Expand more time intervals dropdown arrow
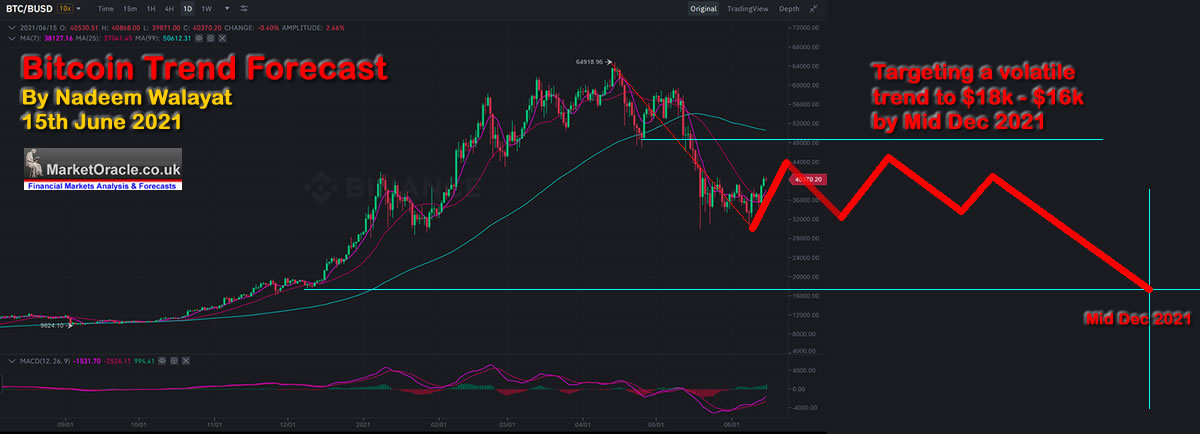 click(226, 8)
